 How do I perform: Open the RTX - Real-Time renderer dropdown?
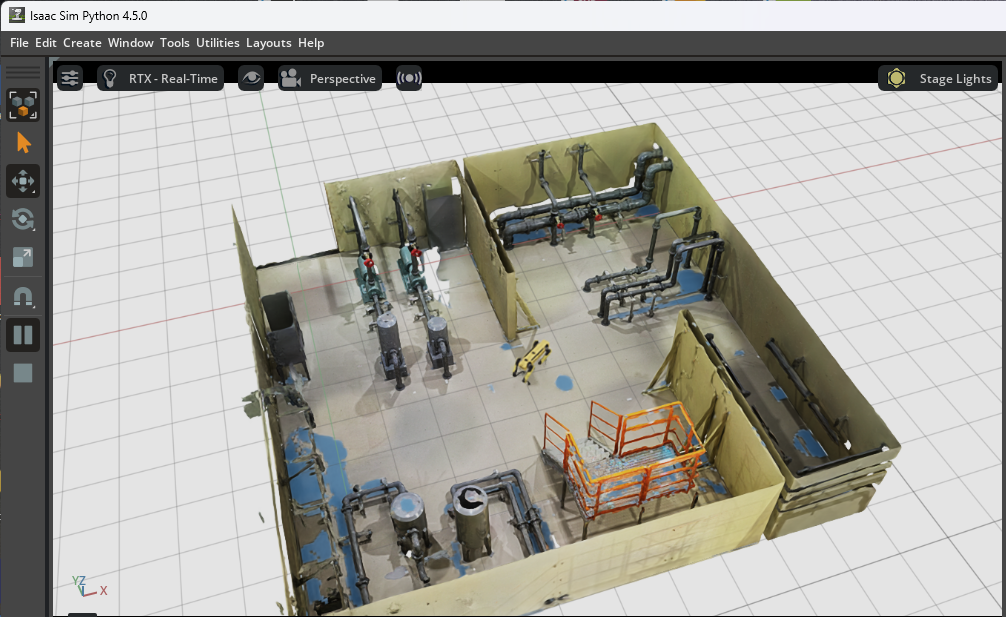coord(160,78)
